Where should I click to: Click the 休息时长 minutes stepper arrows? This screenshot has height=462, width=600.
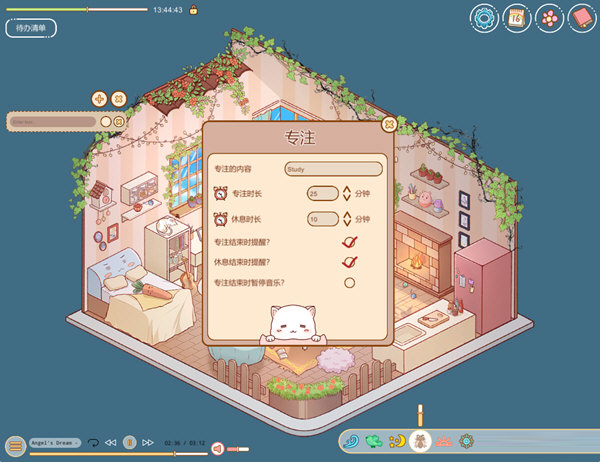point(347,219)
